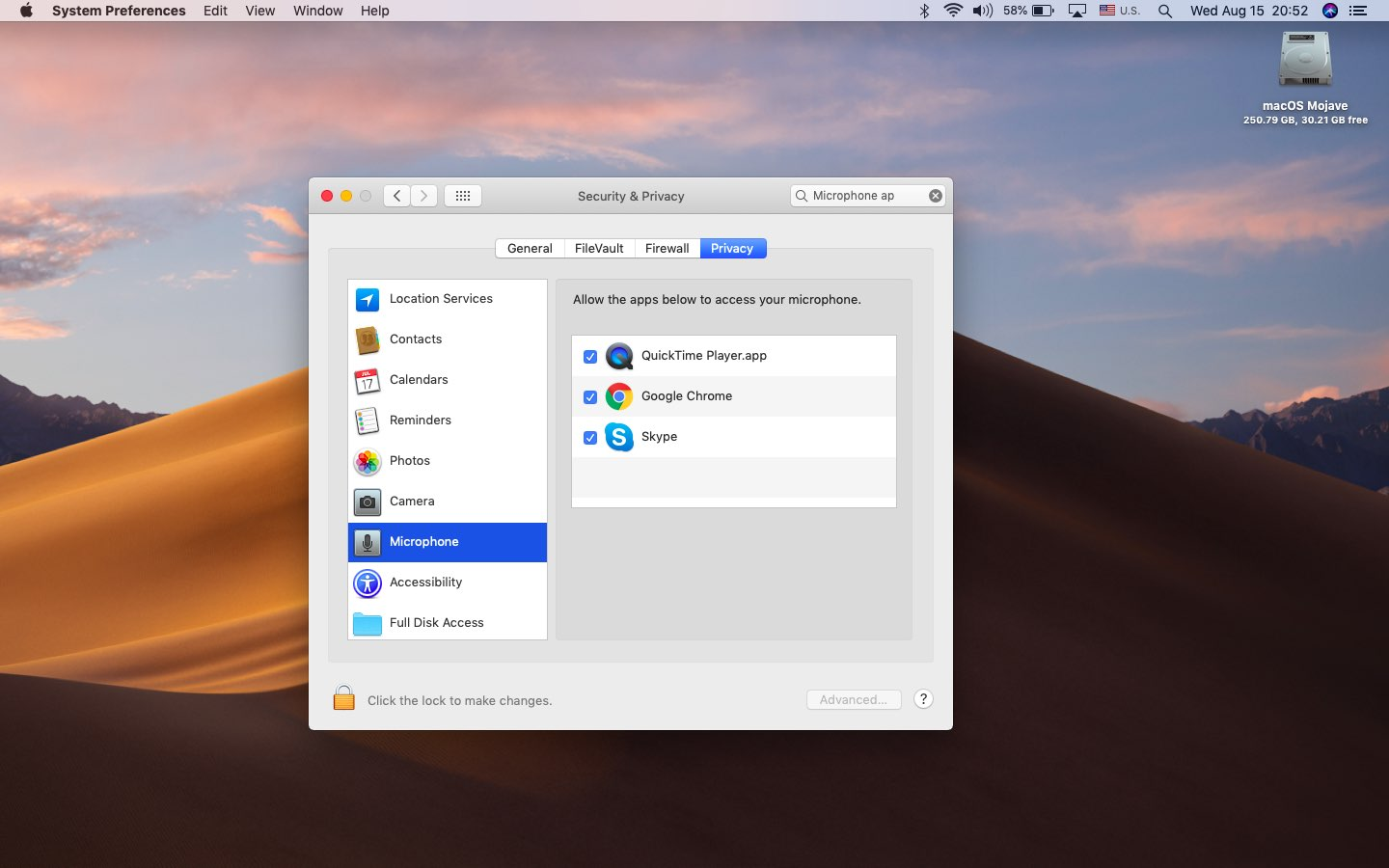Select the Calendars row label
1389x868 pixels.
[x=419, y=380]
